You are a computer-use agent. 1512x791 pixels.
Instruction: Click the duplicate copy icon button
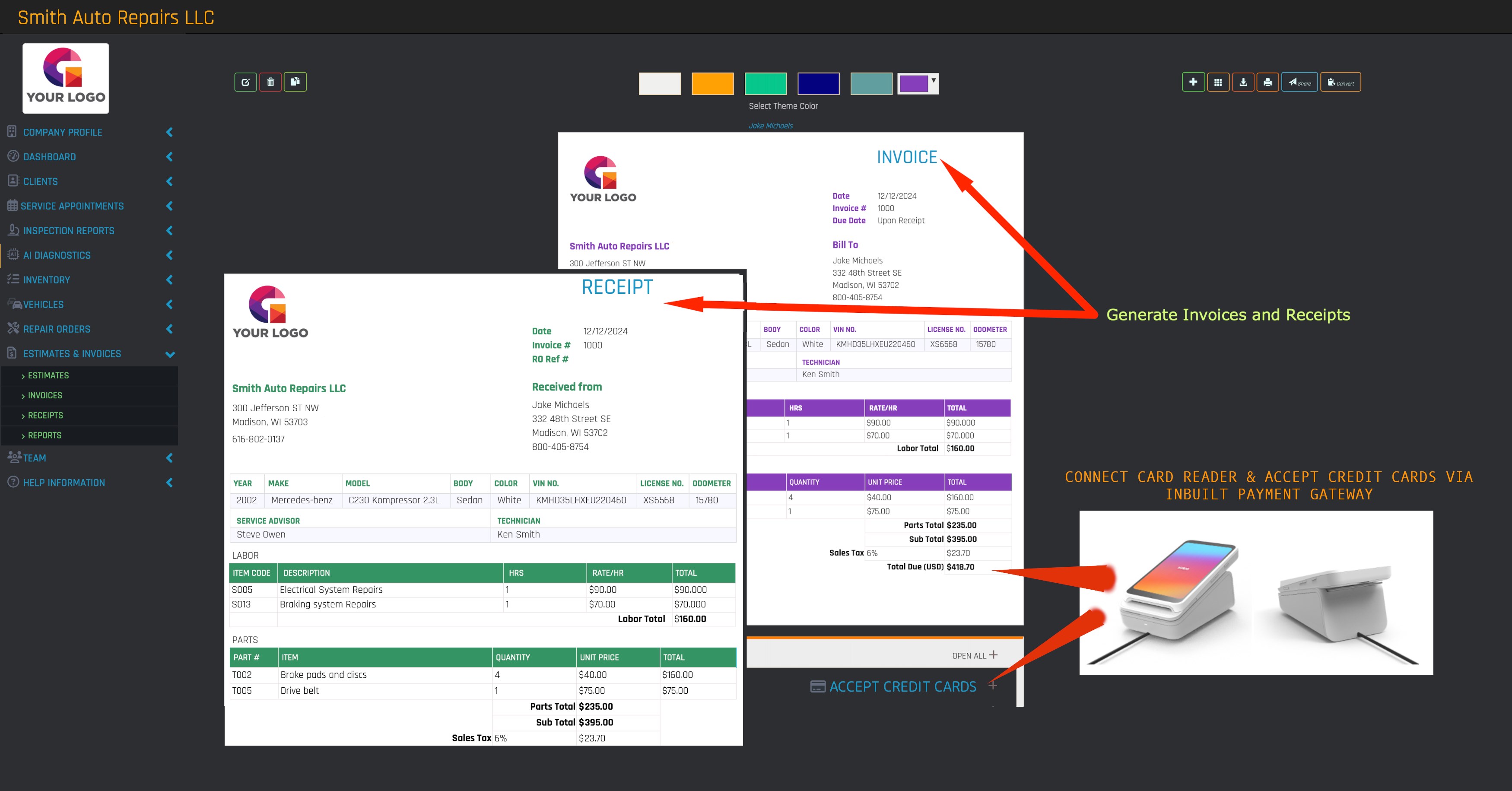click(x=295, y=82)
